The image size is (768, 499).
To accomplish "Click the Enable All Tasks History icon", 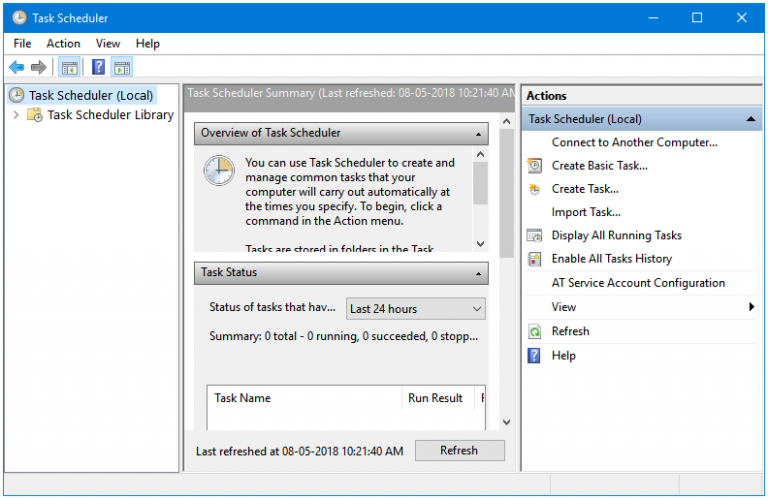I will point(534,259).
